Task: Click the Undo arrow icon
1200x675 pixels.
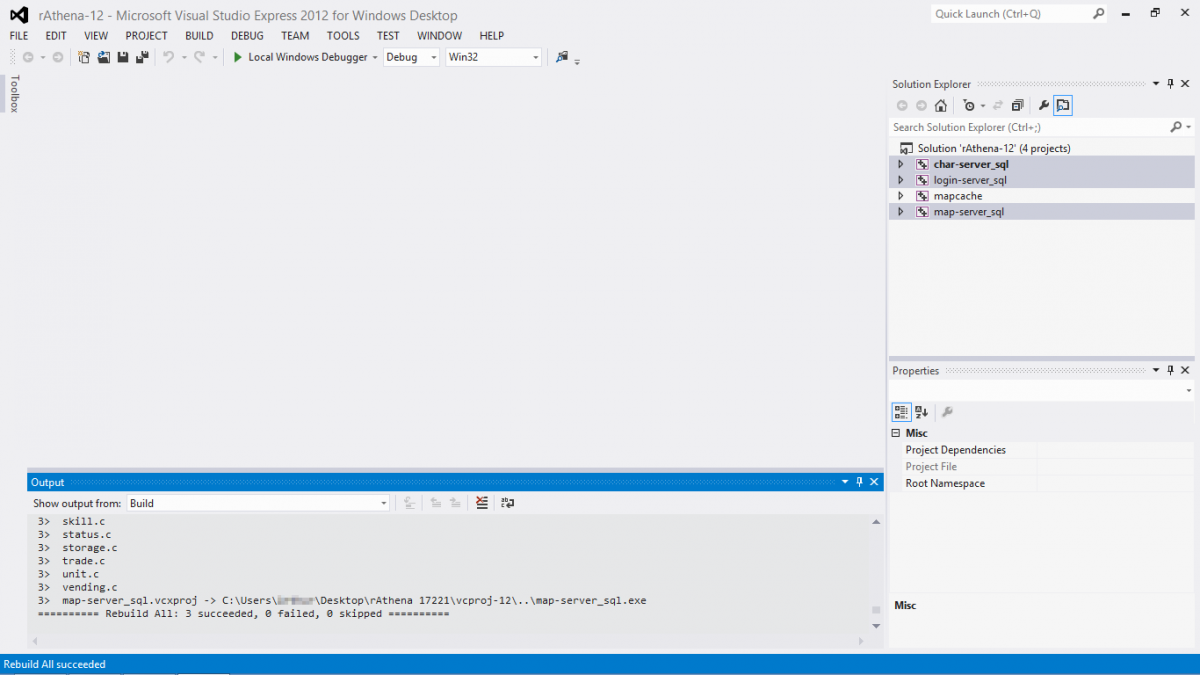Action: coord(168,57)
